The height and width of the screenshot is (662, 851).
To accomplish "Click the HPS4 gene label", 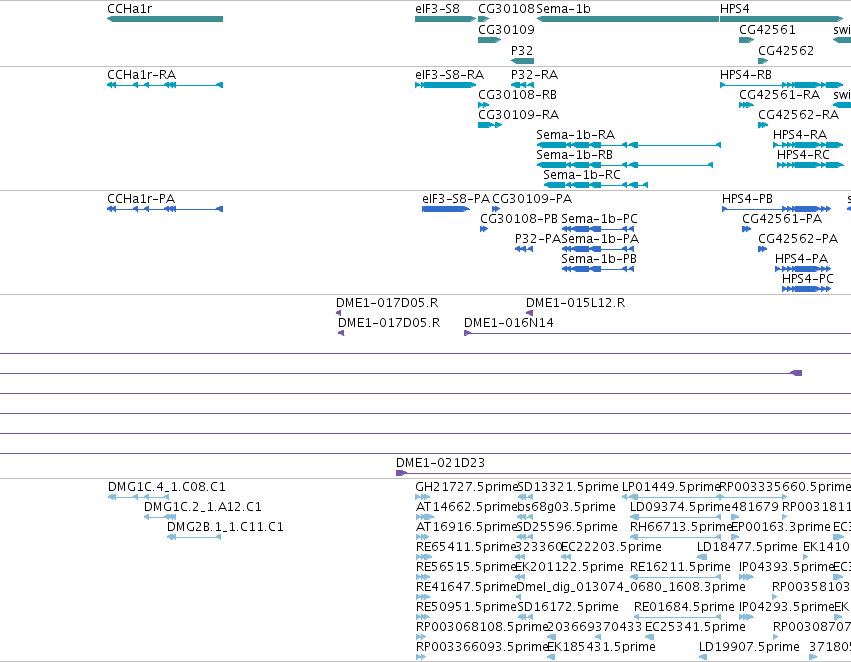I will 734,9.
